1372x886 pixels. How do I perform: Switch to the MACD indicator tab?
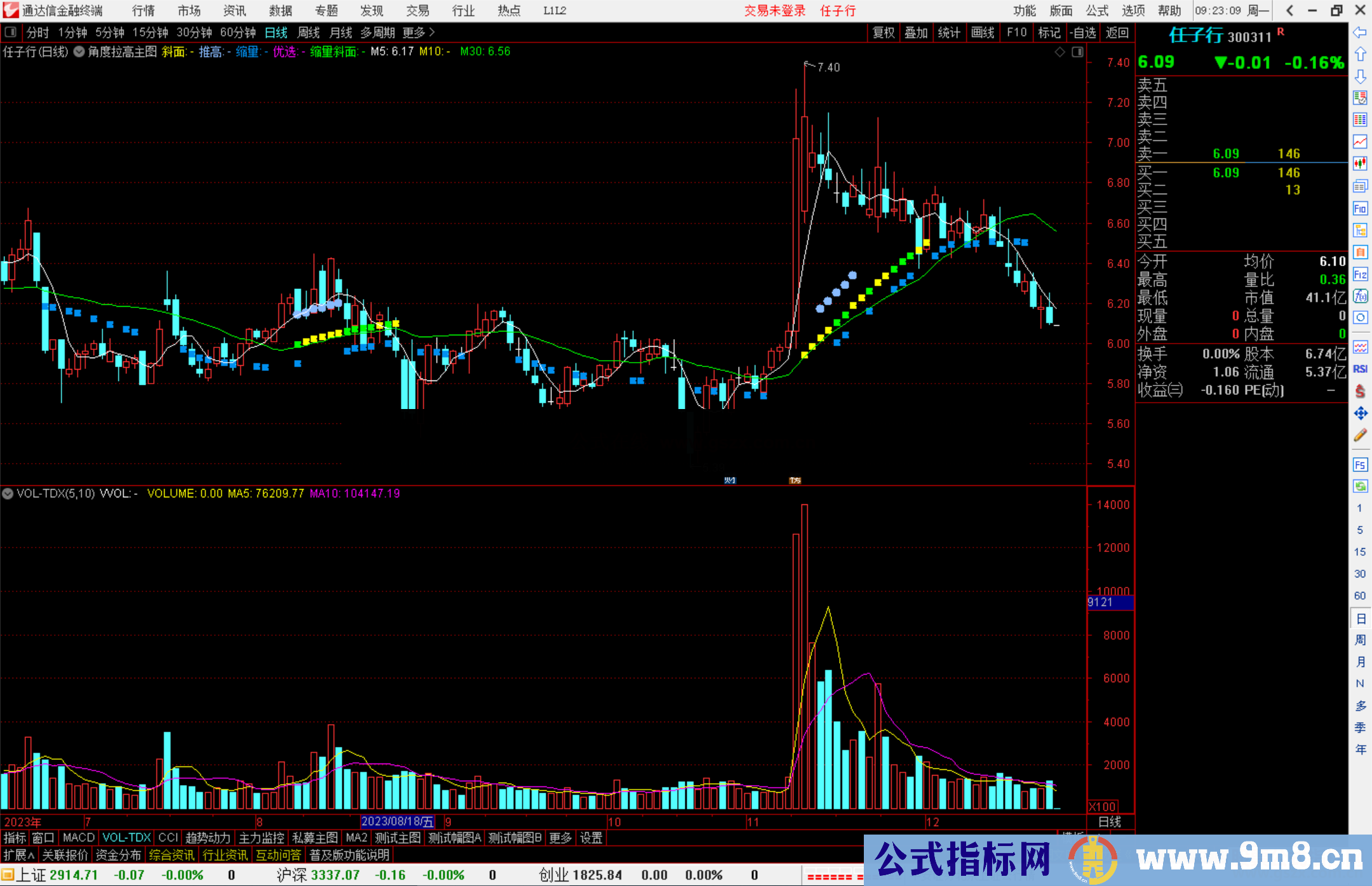pyautogui.click(x=79, y=838)
